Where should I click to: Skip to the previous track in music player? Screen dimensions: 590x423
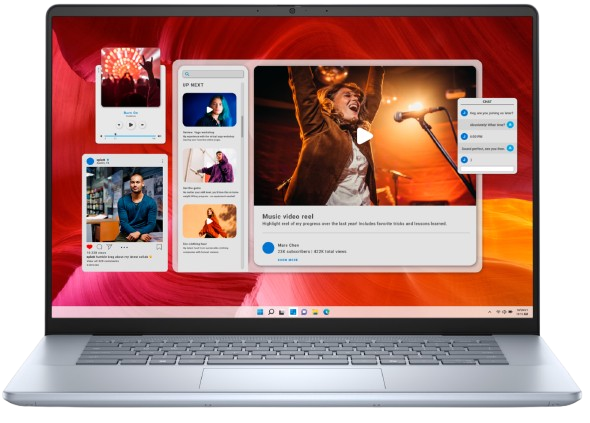(119, 125)
